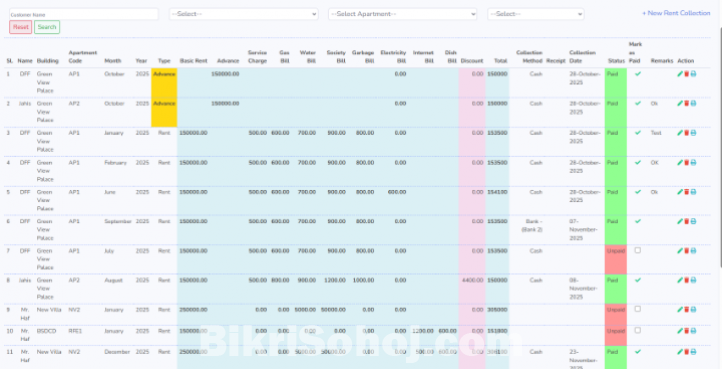Screen dimensions: 722x369
Task: Edit row 11 New Villa December rent
Action: click(x=680, y=351)
